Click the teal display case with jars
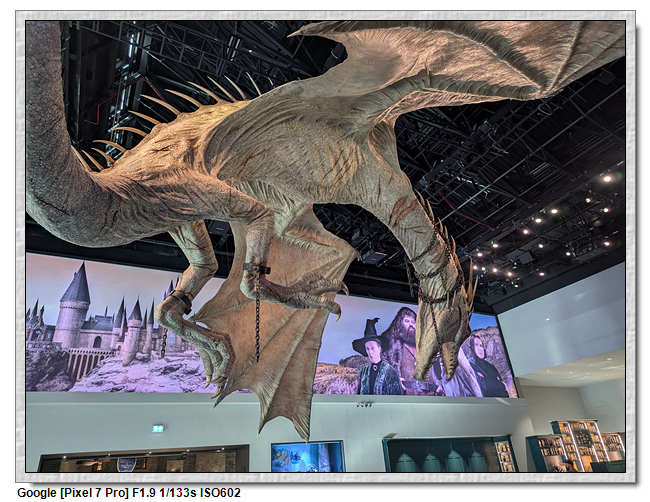This screenshot has width=650, height=502. coord(440,455)
